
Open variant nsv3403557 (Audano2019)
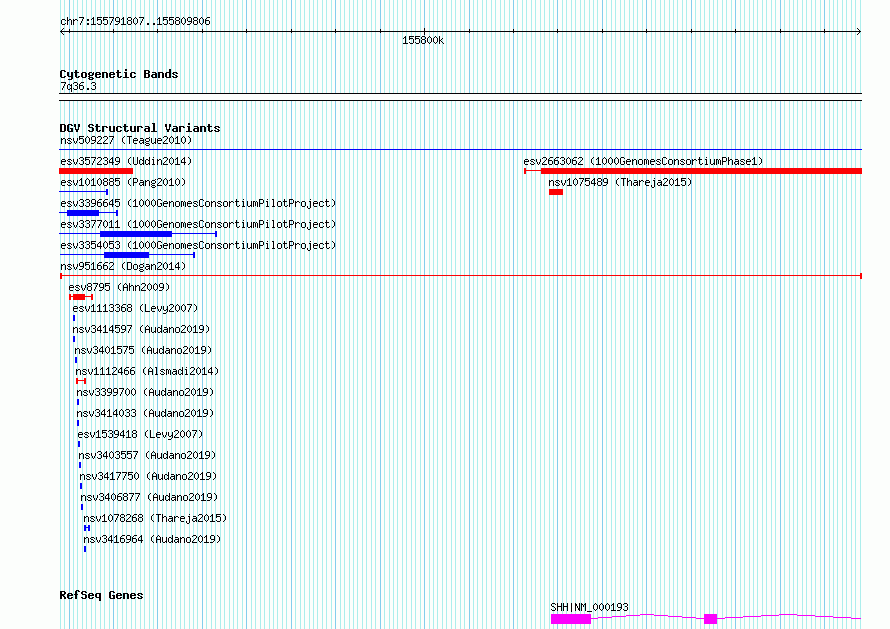148,455
